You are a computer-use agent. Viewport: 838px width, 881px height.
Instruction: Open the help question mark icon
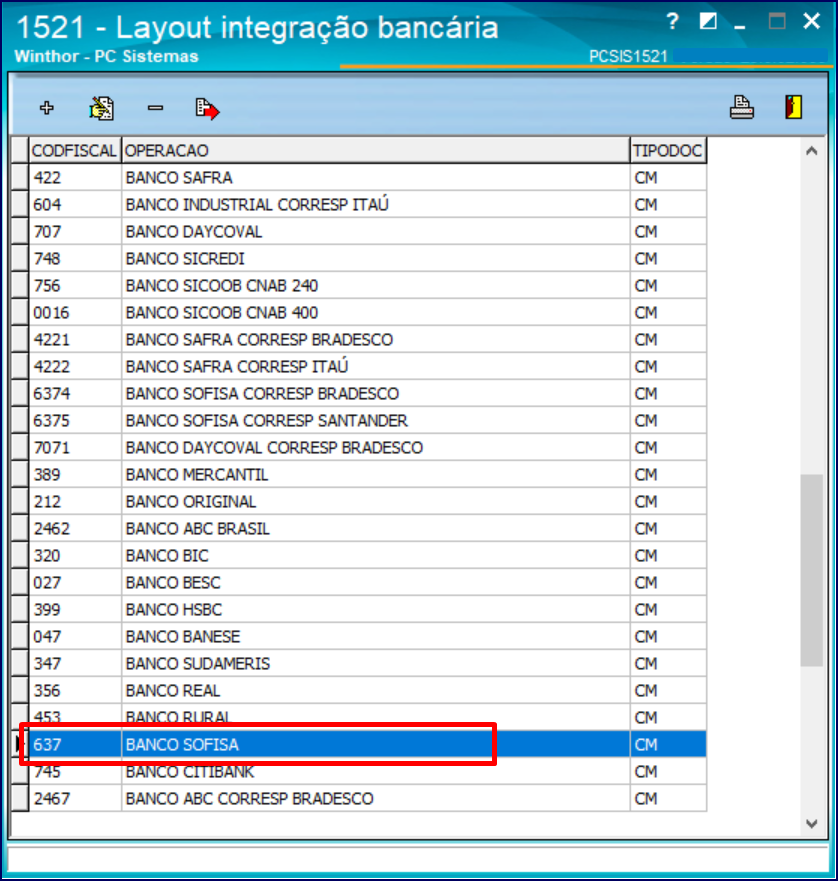tap(672, 21)
